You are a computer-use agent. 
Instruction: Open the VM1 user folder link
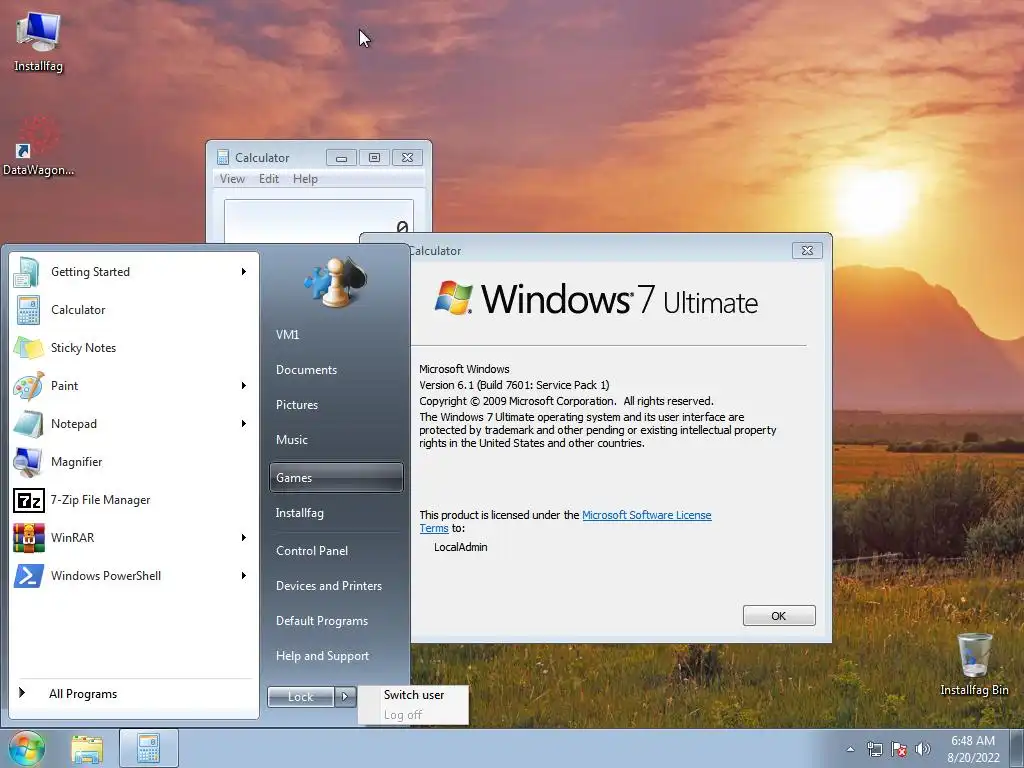click(336, 334)
